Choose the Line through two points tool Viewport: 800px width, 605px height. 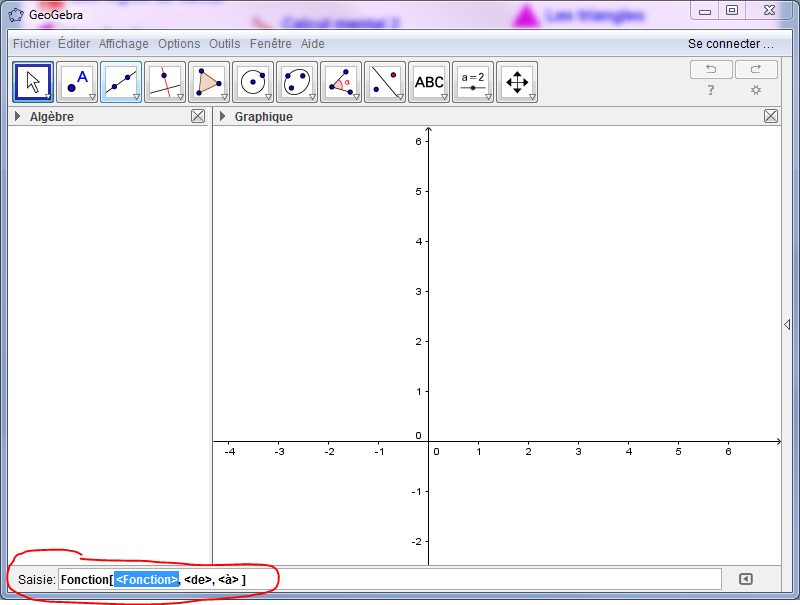tap(121, 82)
